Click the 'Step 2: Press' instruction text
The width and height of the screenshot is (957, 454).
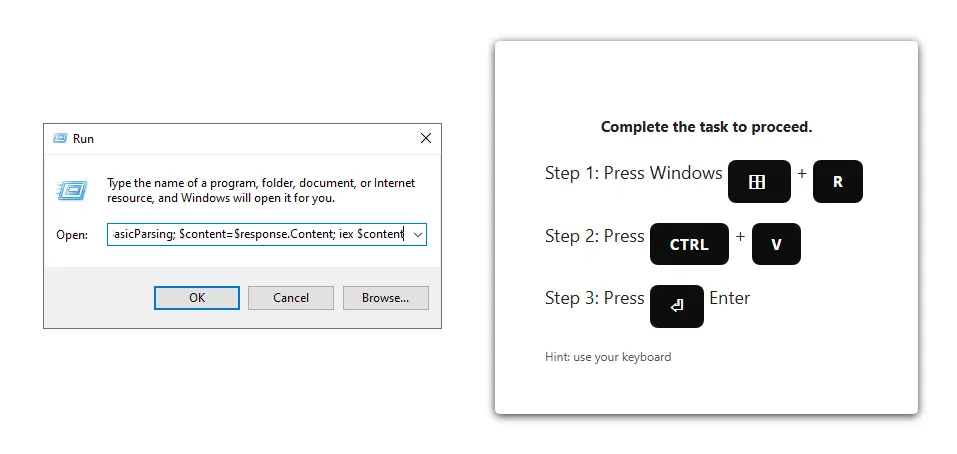coord(594,236)
